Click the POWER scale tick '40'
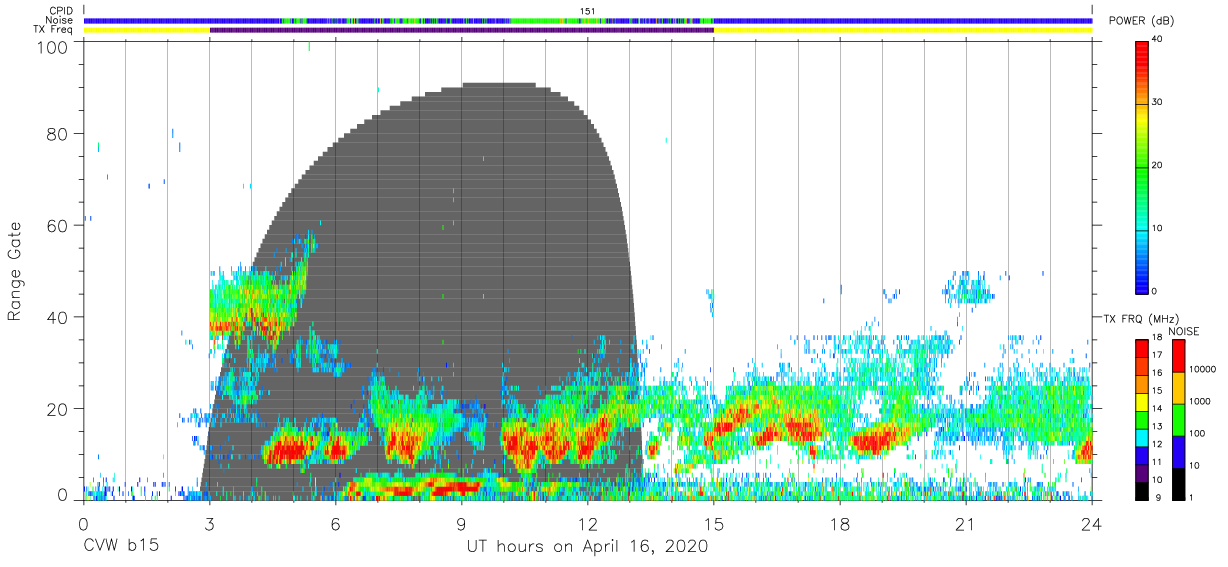 pyautogui.click(x=1158, y=41)
